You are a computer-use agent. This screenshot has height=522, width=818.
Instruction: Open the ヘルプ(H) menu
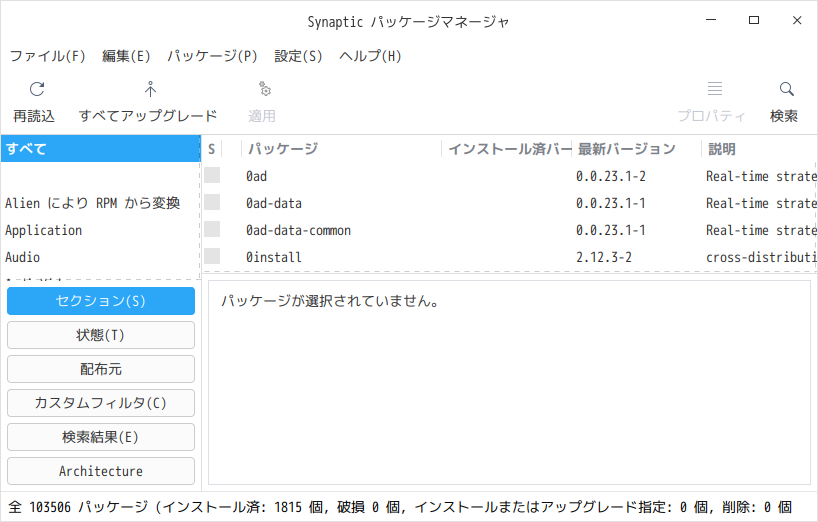pos(370,56)
